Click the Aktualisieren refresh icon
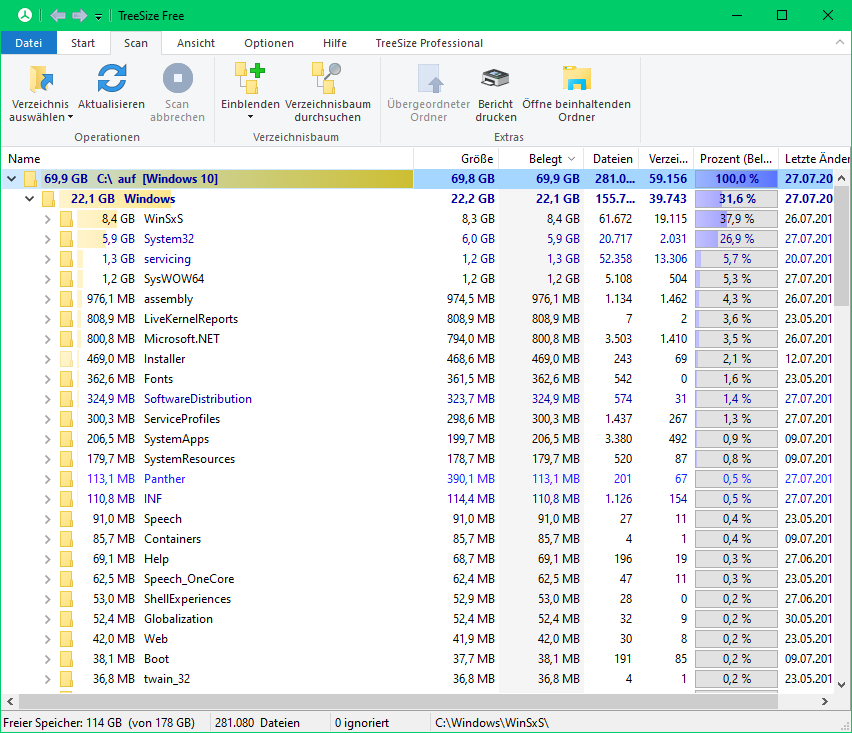The width and height of the screenshot is (852, 733). coord(112,78)
